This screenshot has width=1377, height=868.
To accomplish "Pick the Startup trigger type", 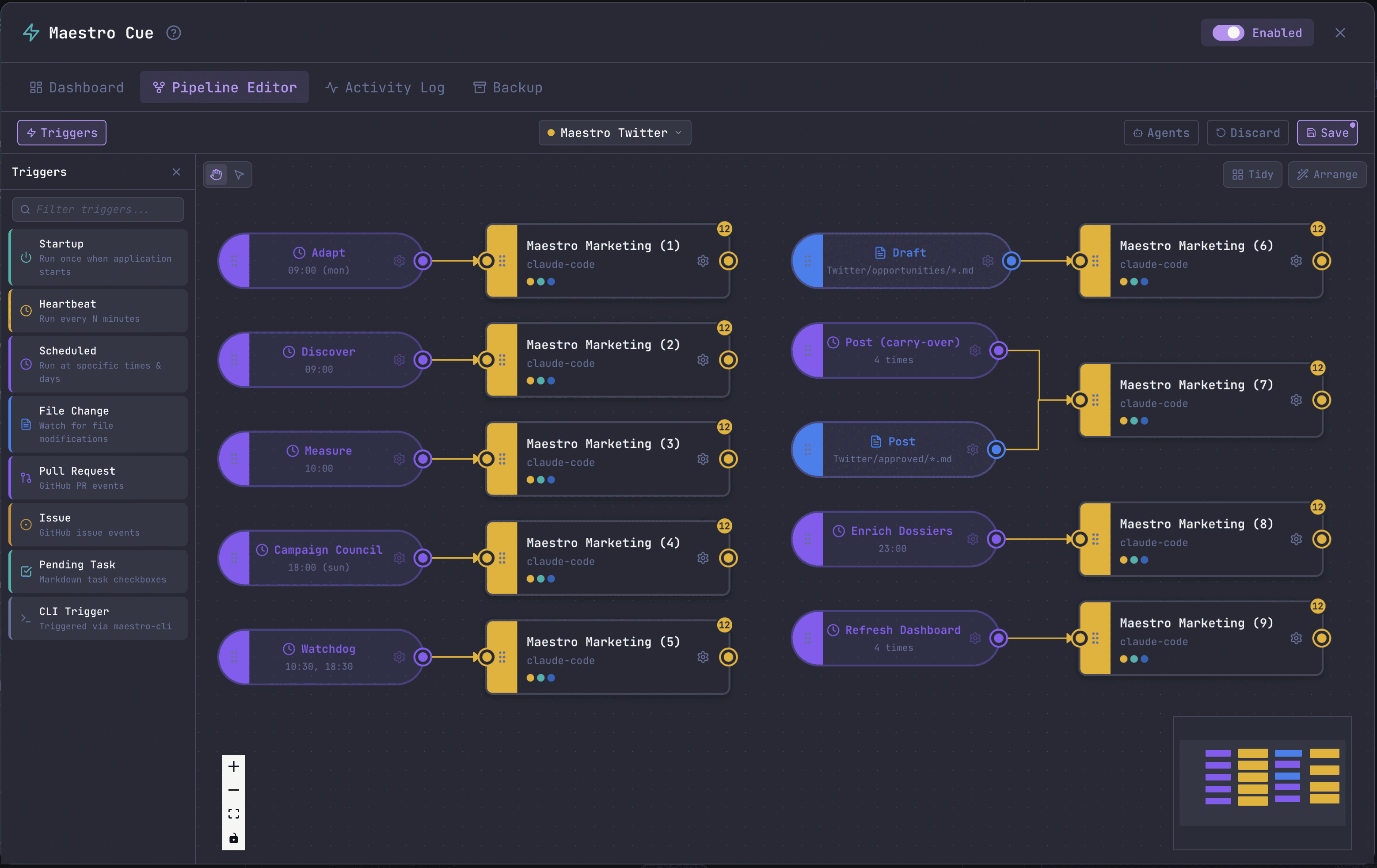I will coord(98,257).
